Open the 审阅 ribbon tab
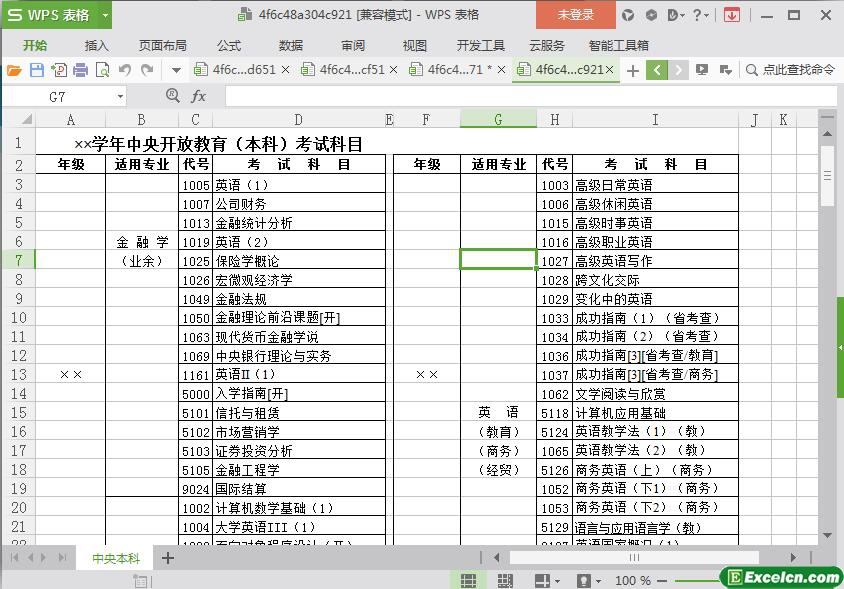The width and height of the screenshot is (844, 589). (353, 46)
